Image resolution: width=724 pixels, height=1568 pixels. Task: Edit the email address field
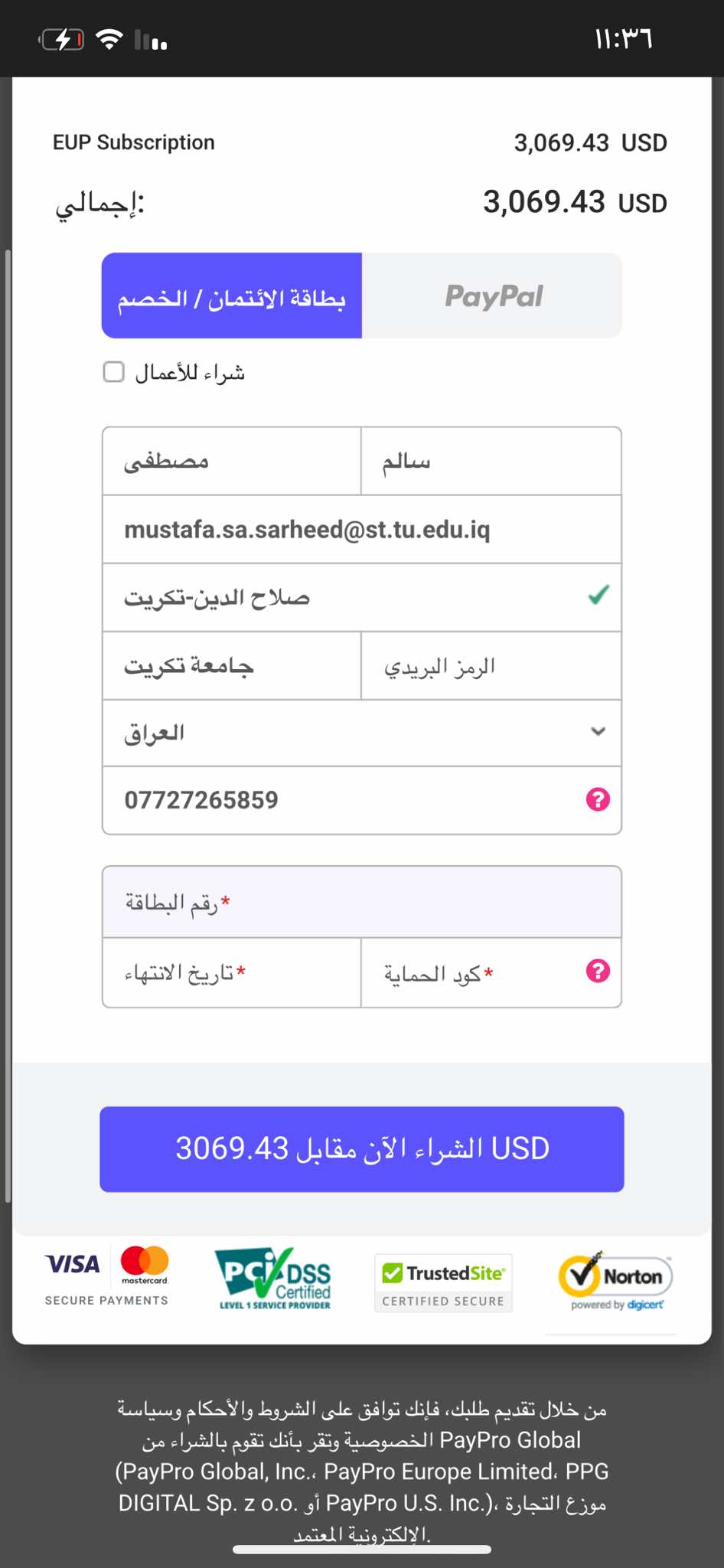361,530
